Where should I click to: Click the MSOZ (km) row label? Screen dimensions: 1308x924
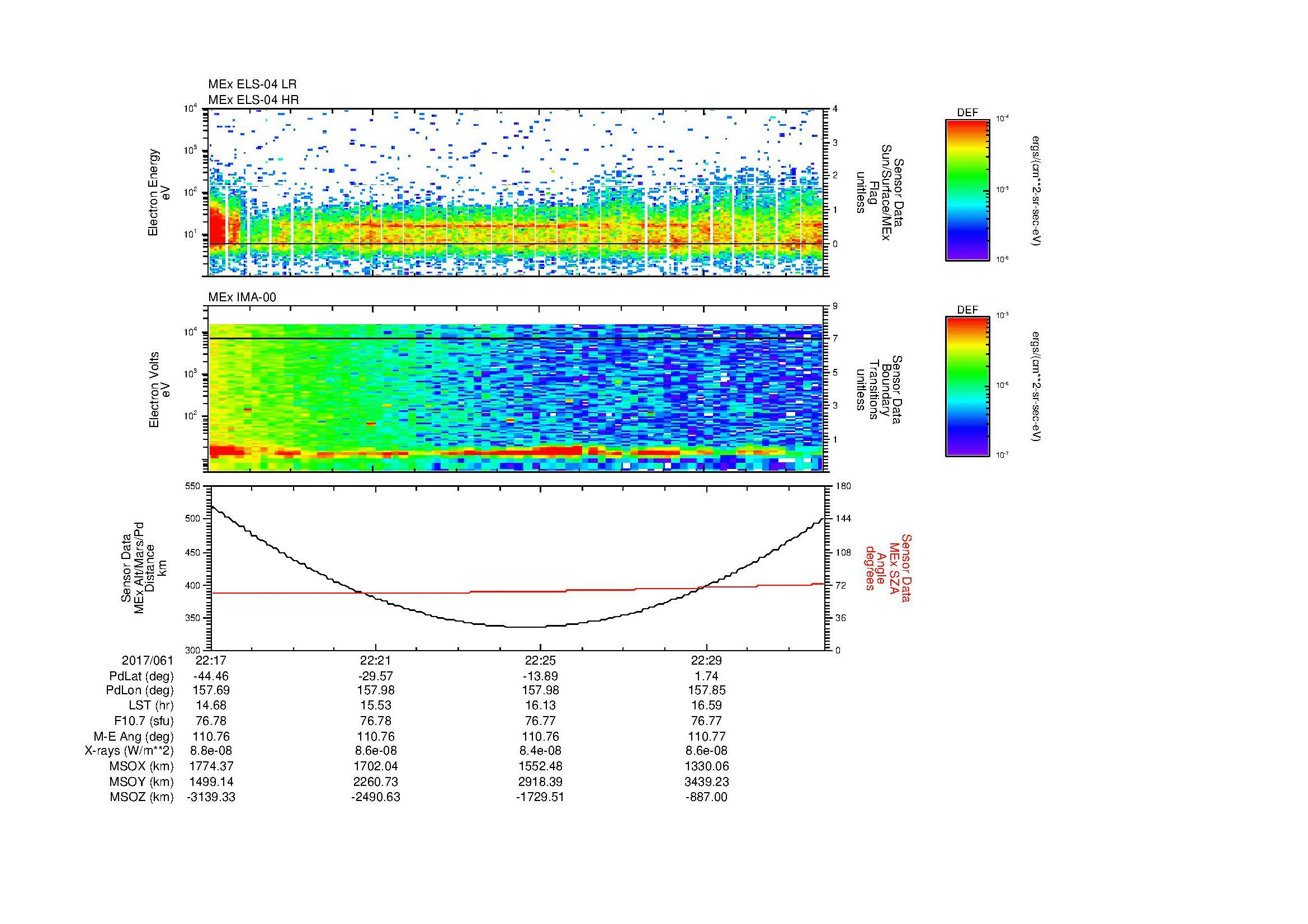pos(141,797)
